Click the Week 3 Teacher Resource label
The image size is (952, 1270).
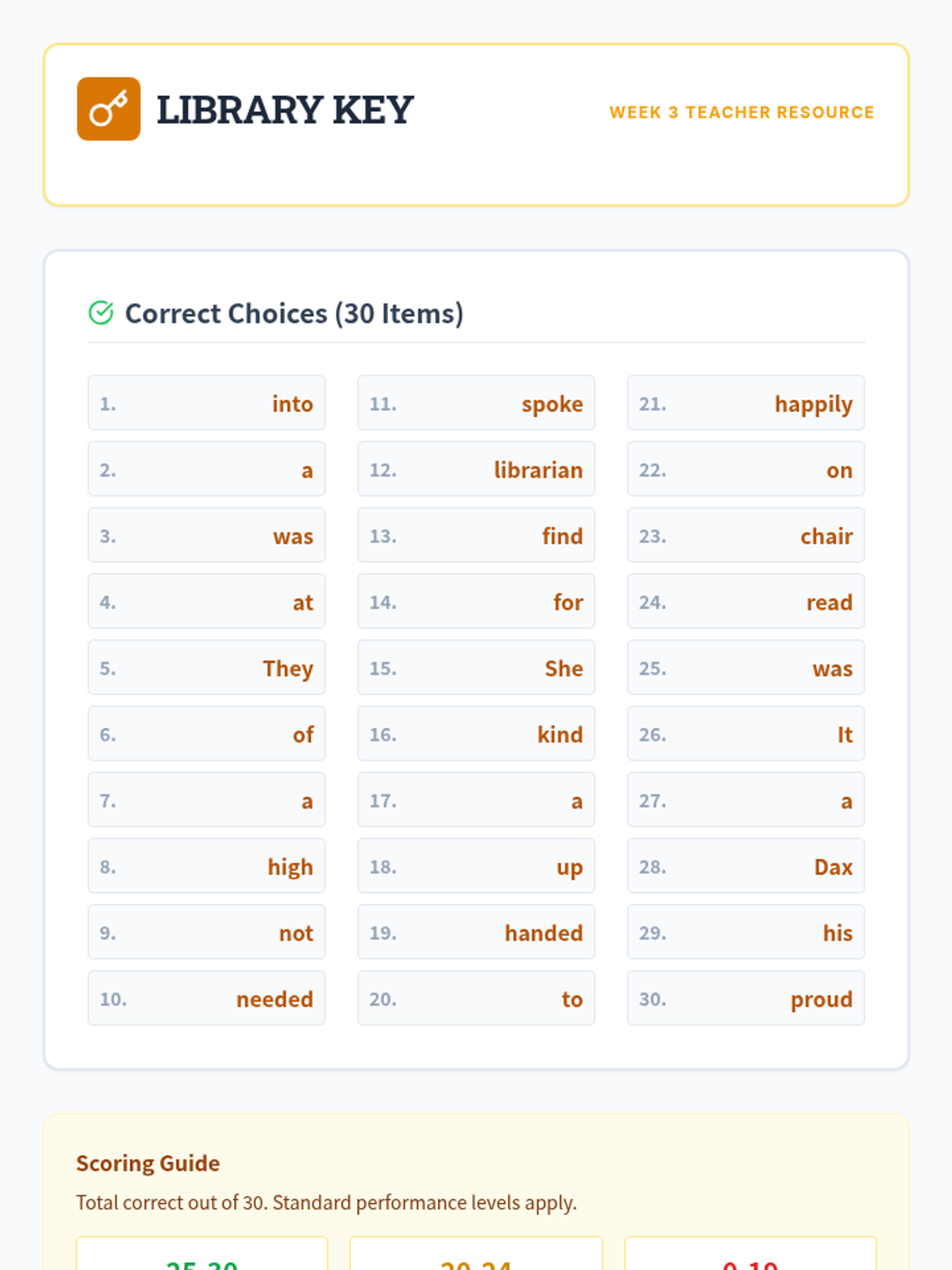pos(741,113)
